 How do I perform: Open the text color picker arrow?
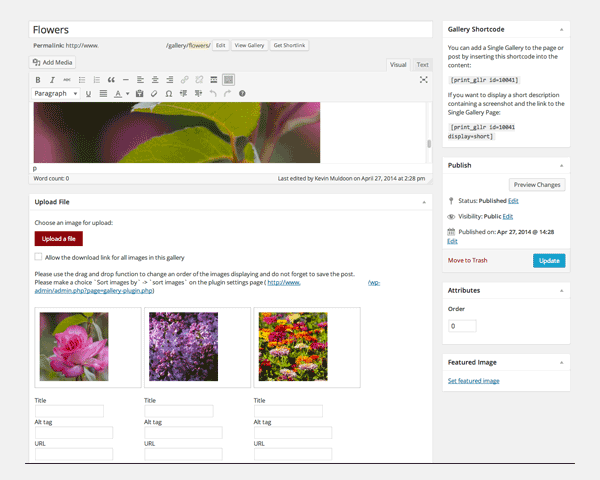127,93
